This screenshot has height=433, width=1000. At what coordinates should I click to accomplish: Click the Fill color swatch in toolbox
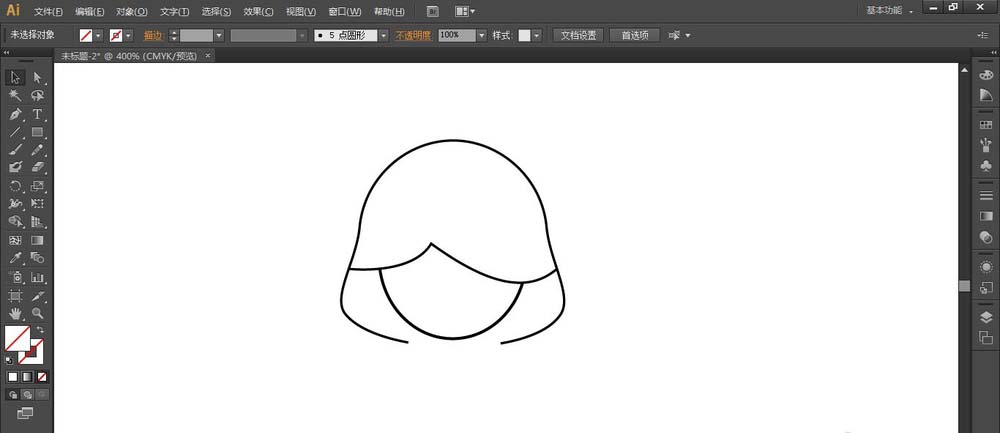17,338
